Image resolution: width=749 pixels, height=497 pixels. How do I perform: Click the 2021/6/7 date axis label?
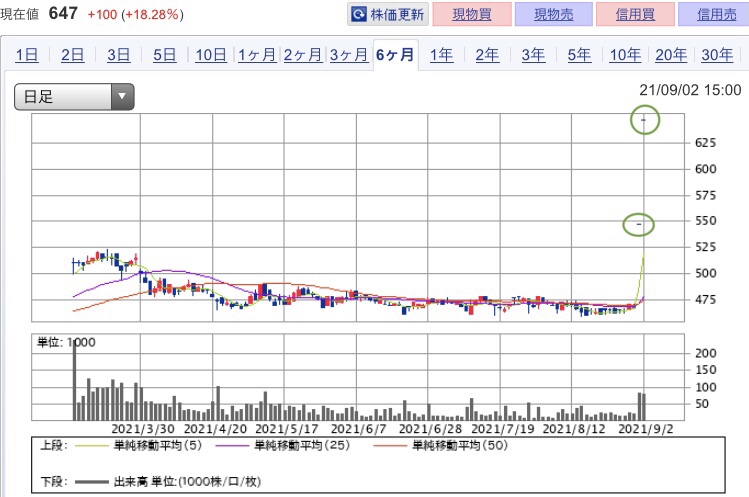[359, 429]
